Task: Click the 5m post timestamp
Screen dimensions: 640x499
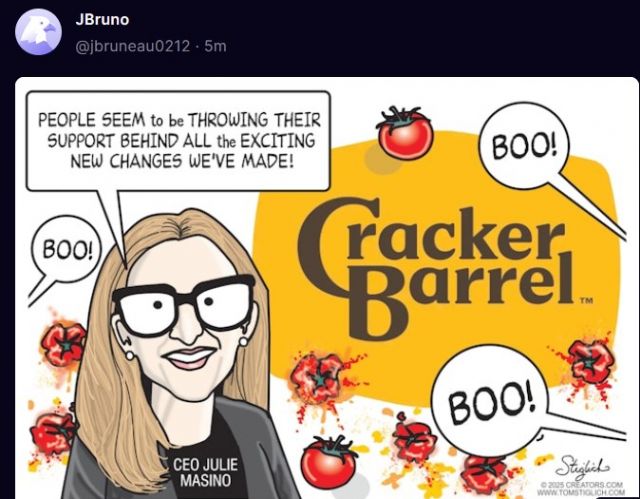Action: click(215, 46)
